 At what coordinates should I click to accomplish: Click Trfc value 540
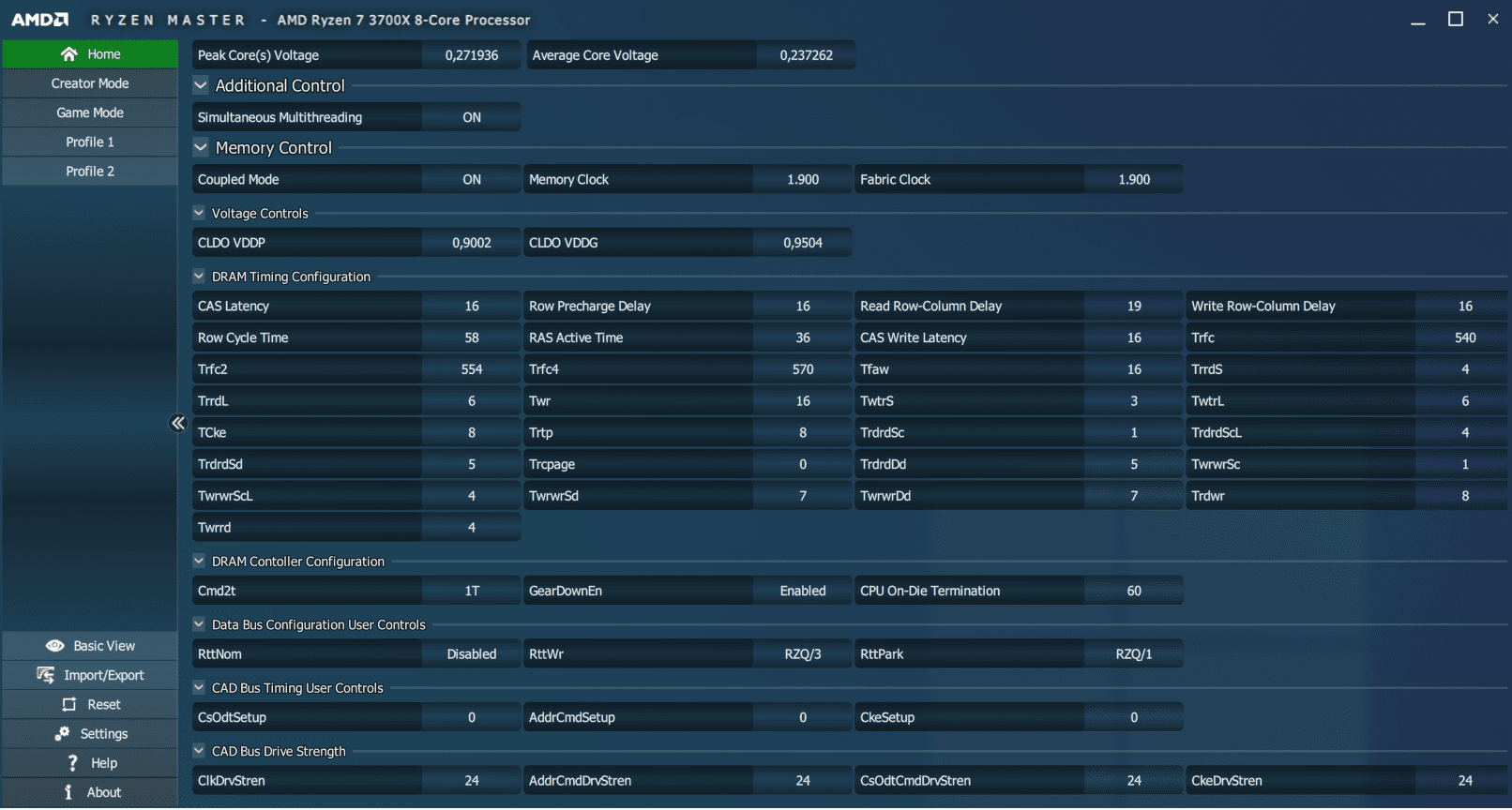[x=1465, y=337]
